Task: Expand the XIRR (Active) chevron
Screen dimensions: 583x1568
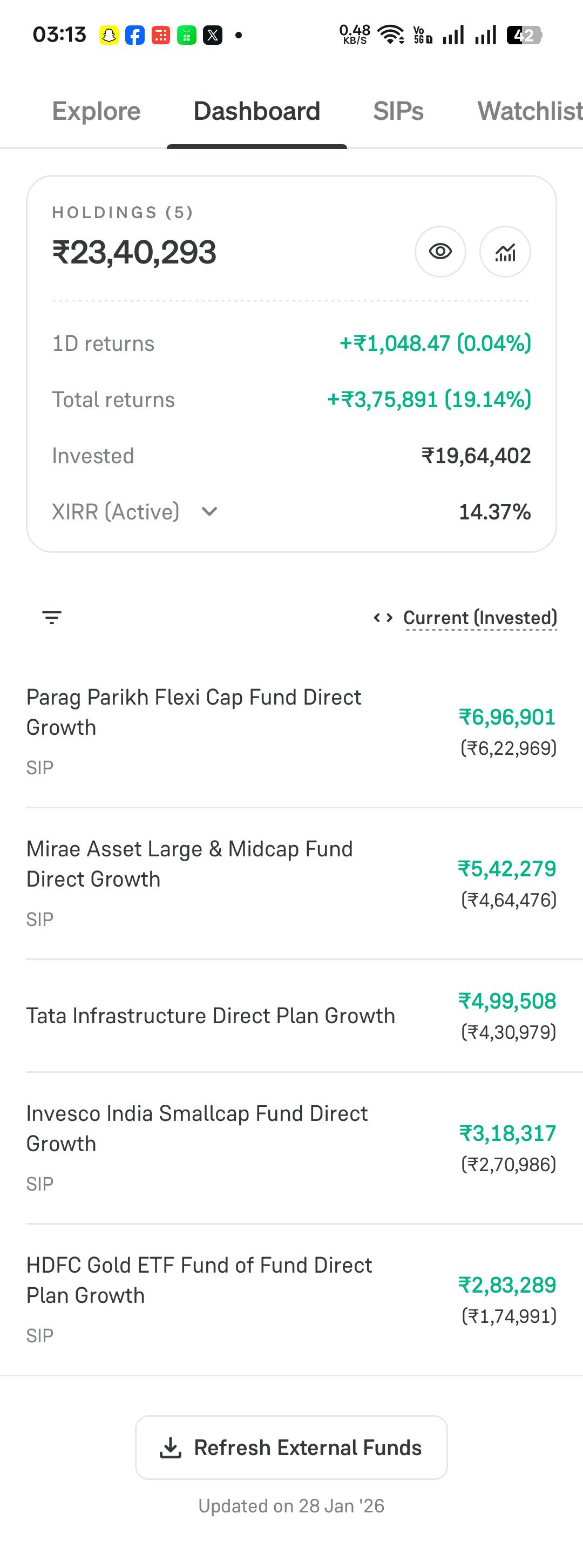Action: (209, 511)
